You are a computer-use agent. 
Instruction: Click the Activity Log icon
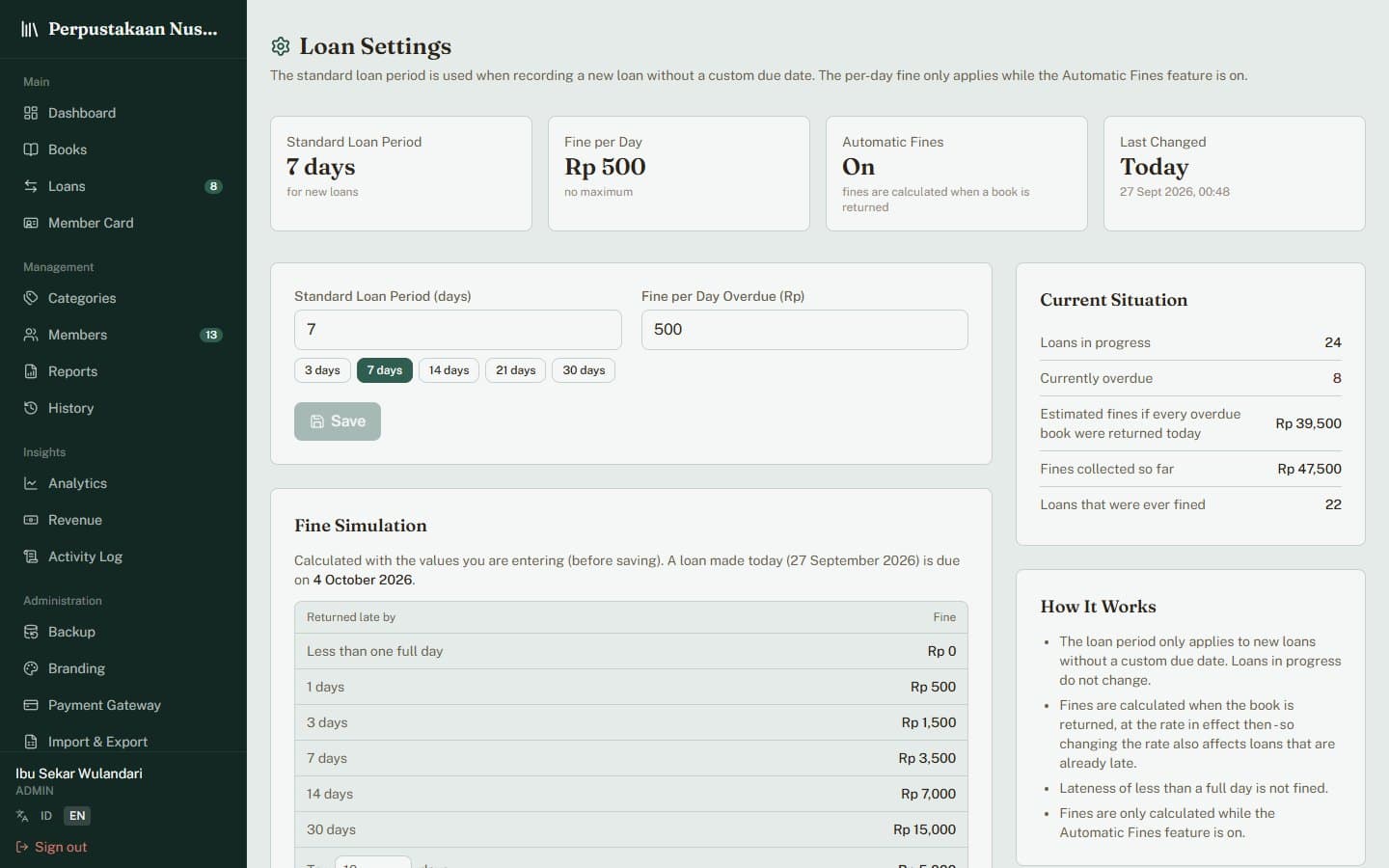31,556
